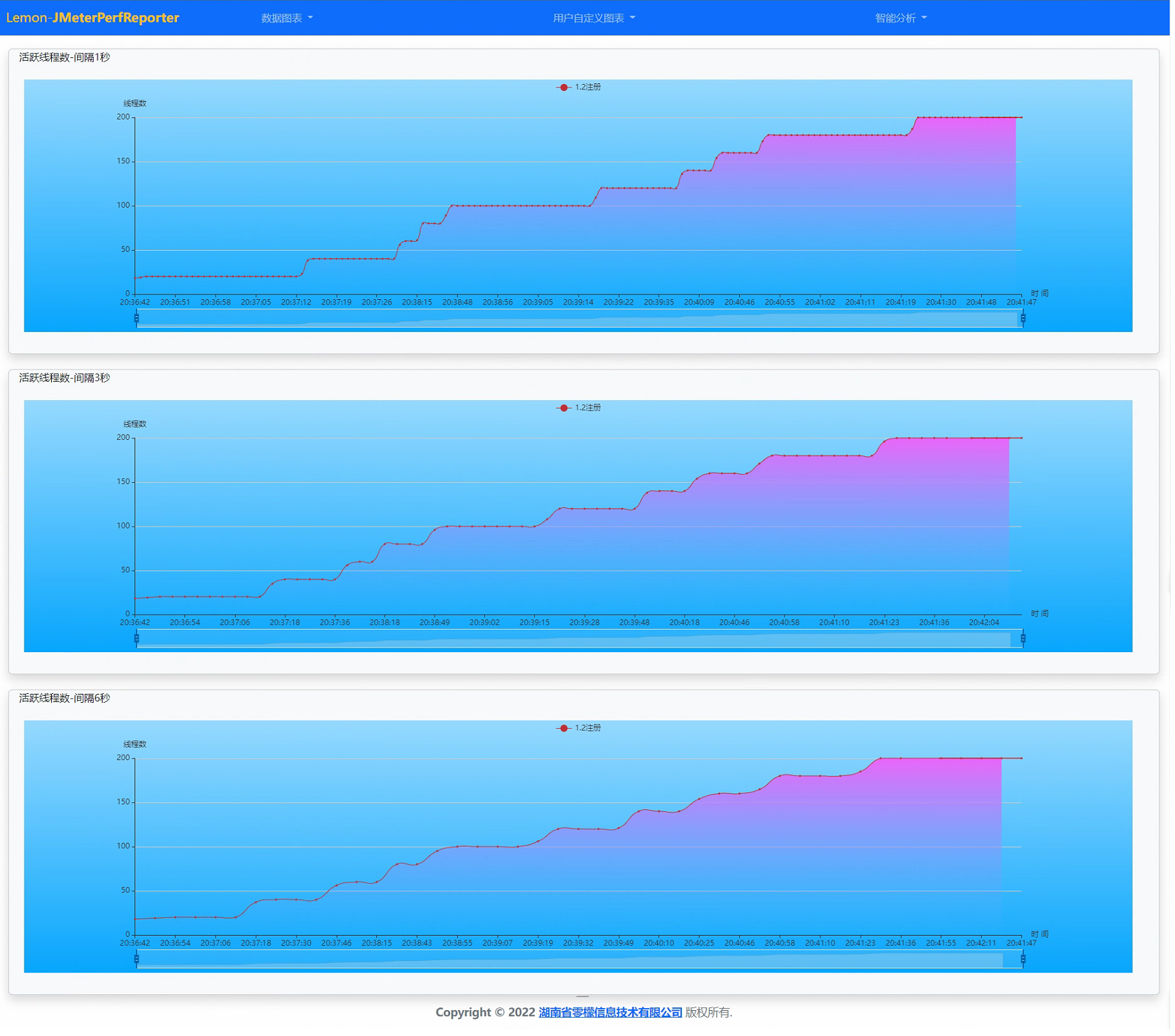Click left zoom handle of the 间隔1秒 chart
Viewport: 1175px width, 1036px height.
[x=137, y=318]
